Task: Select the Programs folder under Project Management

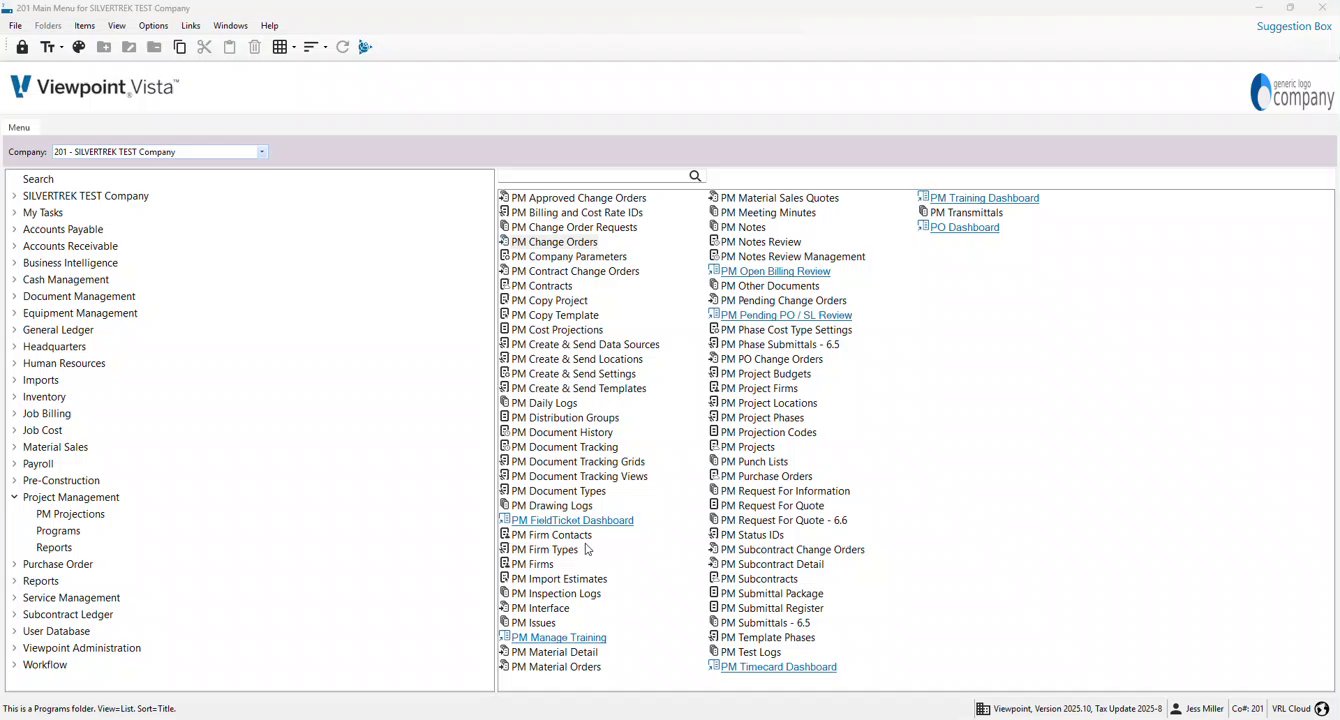Action: pyautogui.click(x=58, y=531)
